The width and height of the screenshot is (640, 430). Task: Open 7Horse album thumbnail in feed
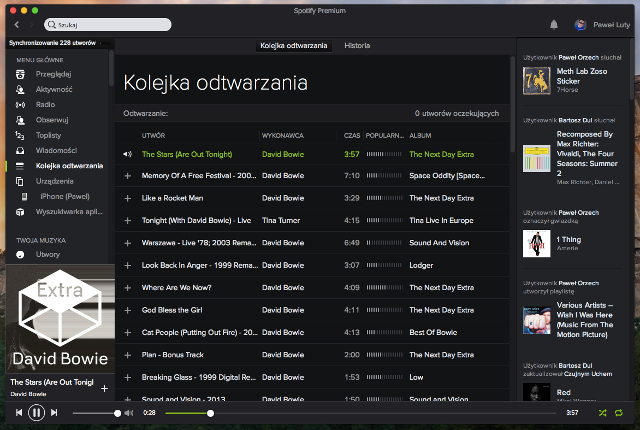coord(537,81)
